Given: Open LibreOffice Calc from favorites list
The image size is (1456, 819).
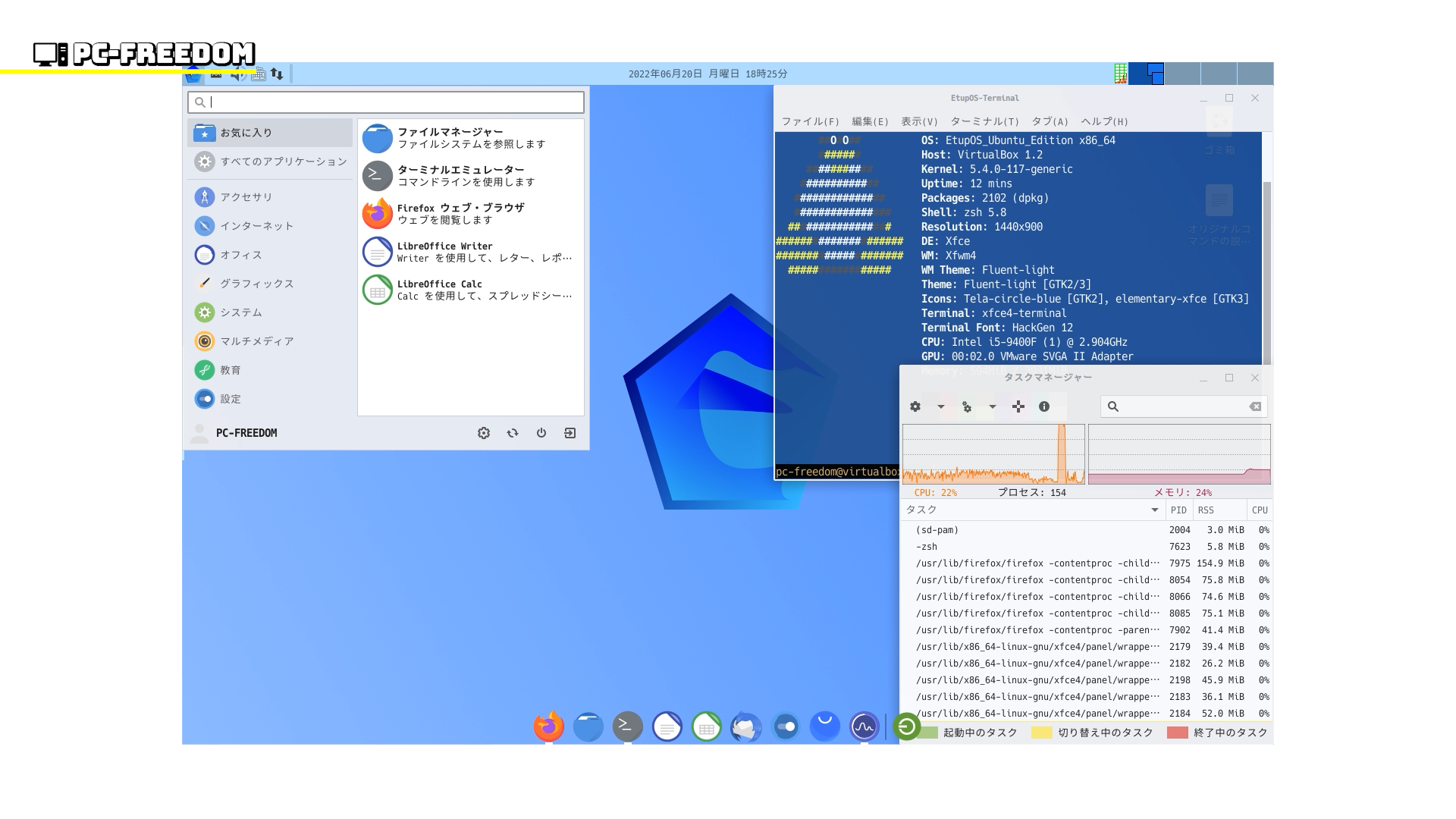Looking at the screenshot, I should [x=470, y=290].
